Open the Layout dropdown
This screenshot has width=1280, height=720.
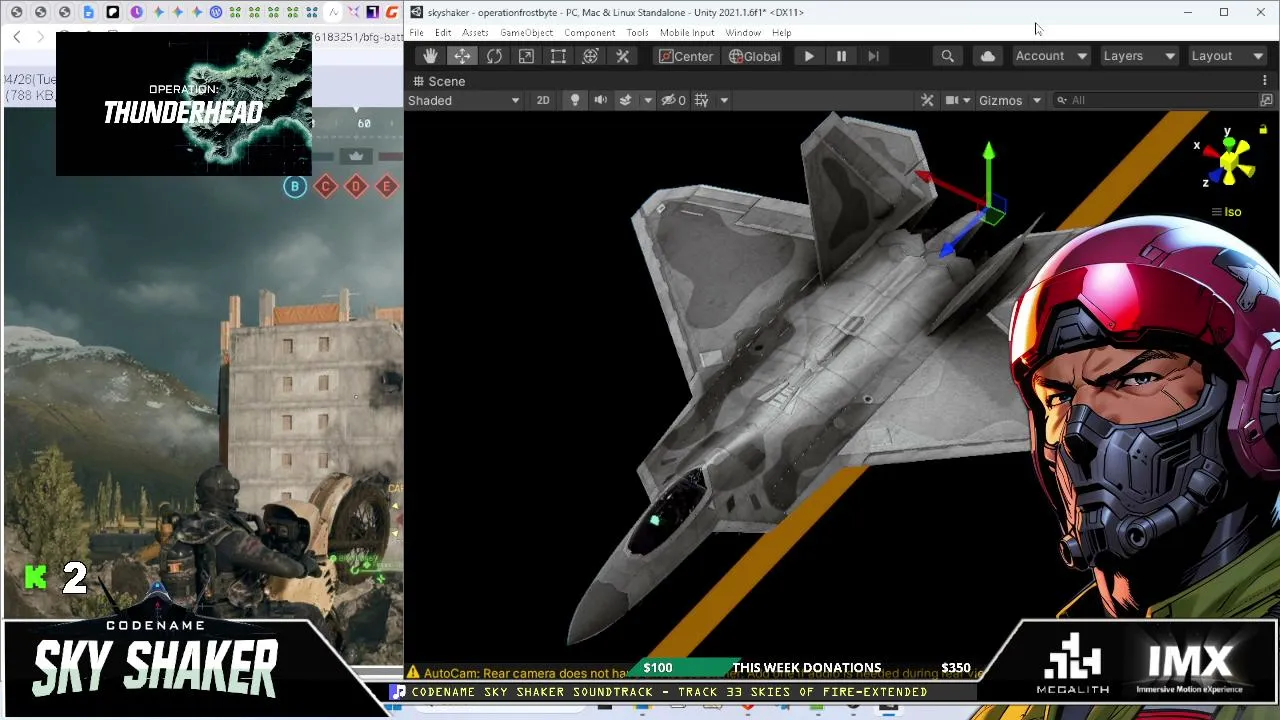(x=1227, y=56)
